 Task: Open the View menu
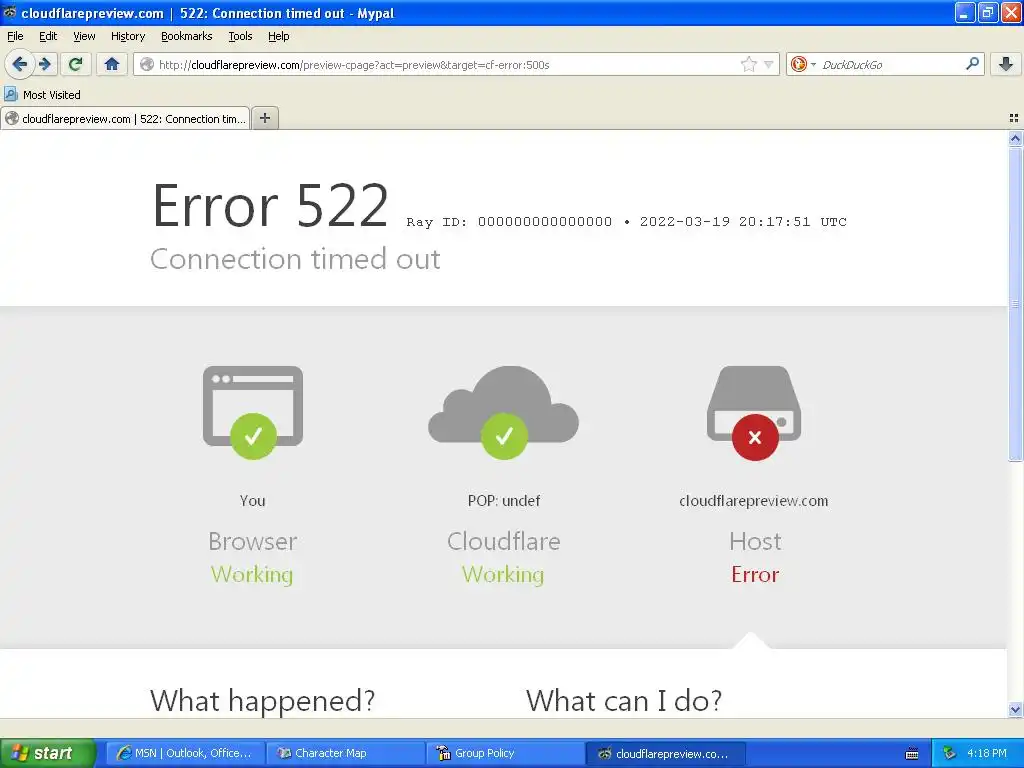(84, 37)
